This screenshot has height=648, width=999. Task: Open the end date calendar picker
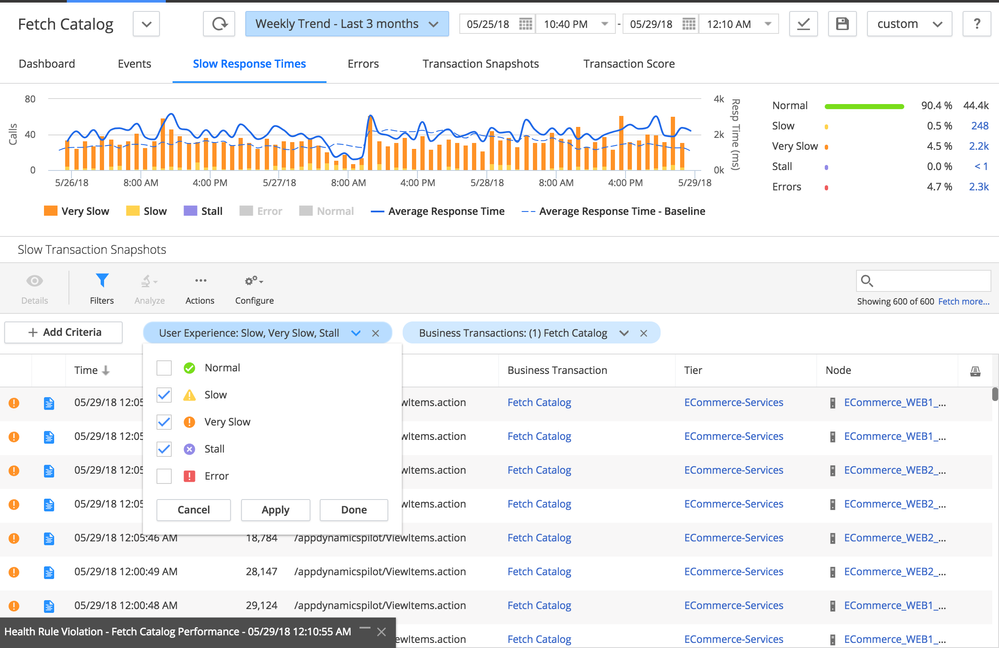pyautogui.click(x=689, y=24)
